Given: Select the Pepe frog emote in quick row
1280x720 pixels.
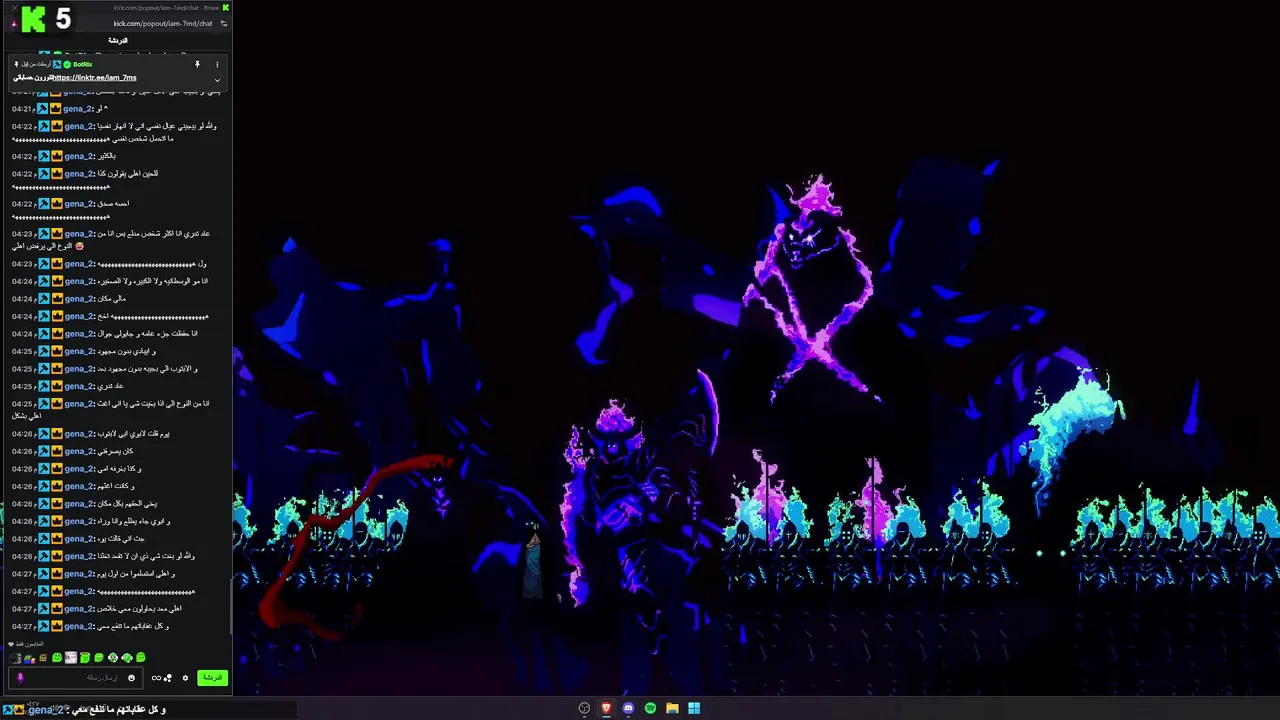Looking at the screenshot, I should [29, 658].
